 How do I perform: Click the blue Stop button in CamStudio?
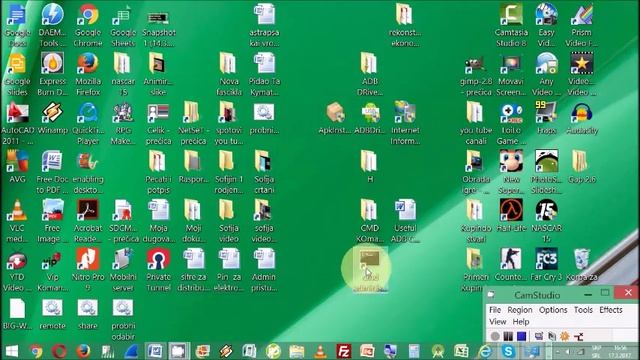pyautogui.click(x=521, y=336)
